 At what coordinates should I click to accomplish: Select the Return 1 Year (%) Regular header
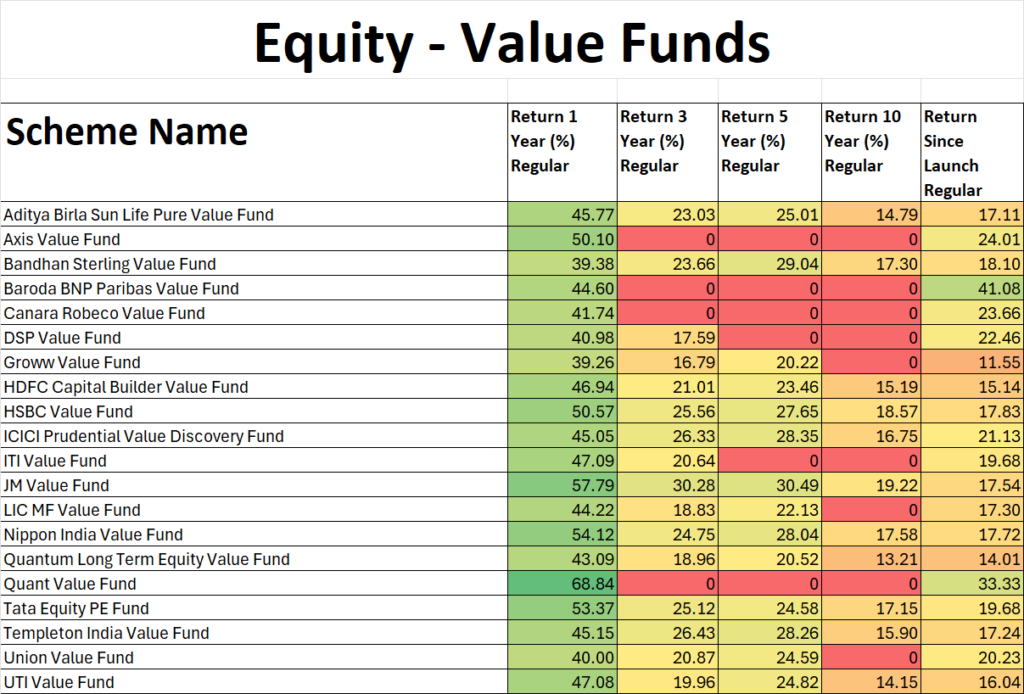tap(562, 152)
